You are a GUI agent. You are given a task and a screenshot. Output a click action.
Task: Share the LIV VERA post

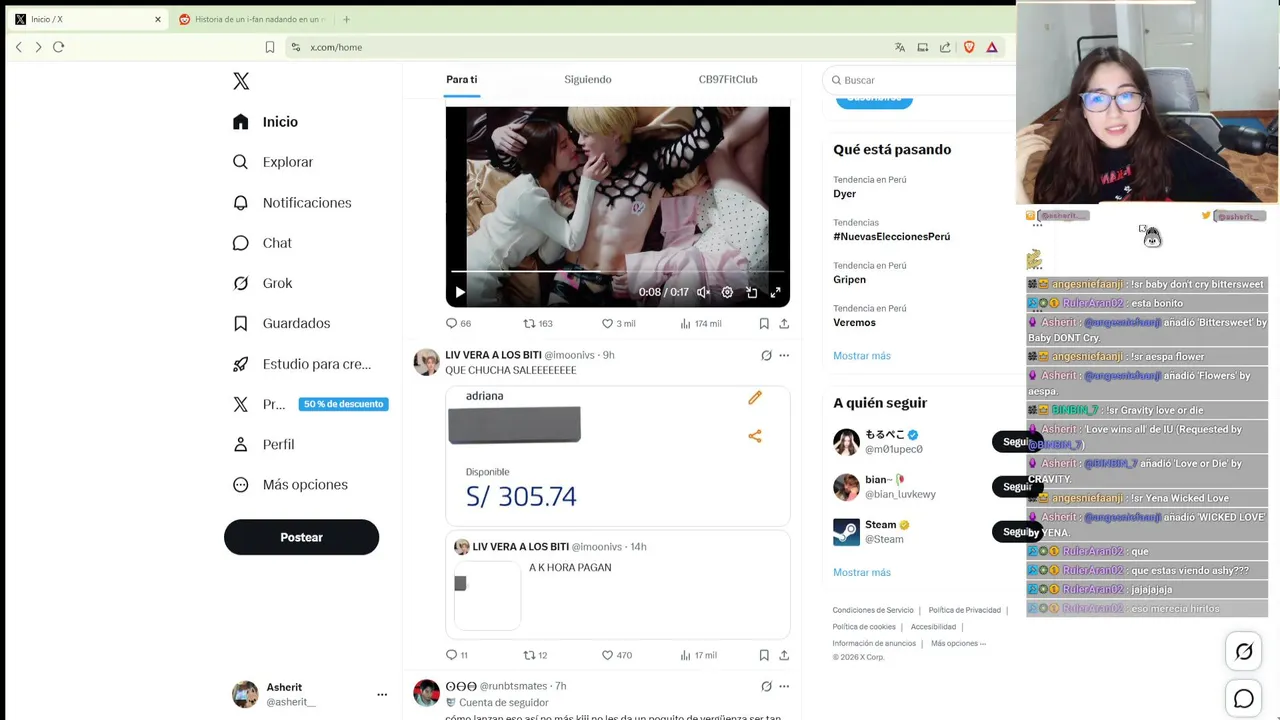784,655
